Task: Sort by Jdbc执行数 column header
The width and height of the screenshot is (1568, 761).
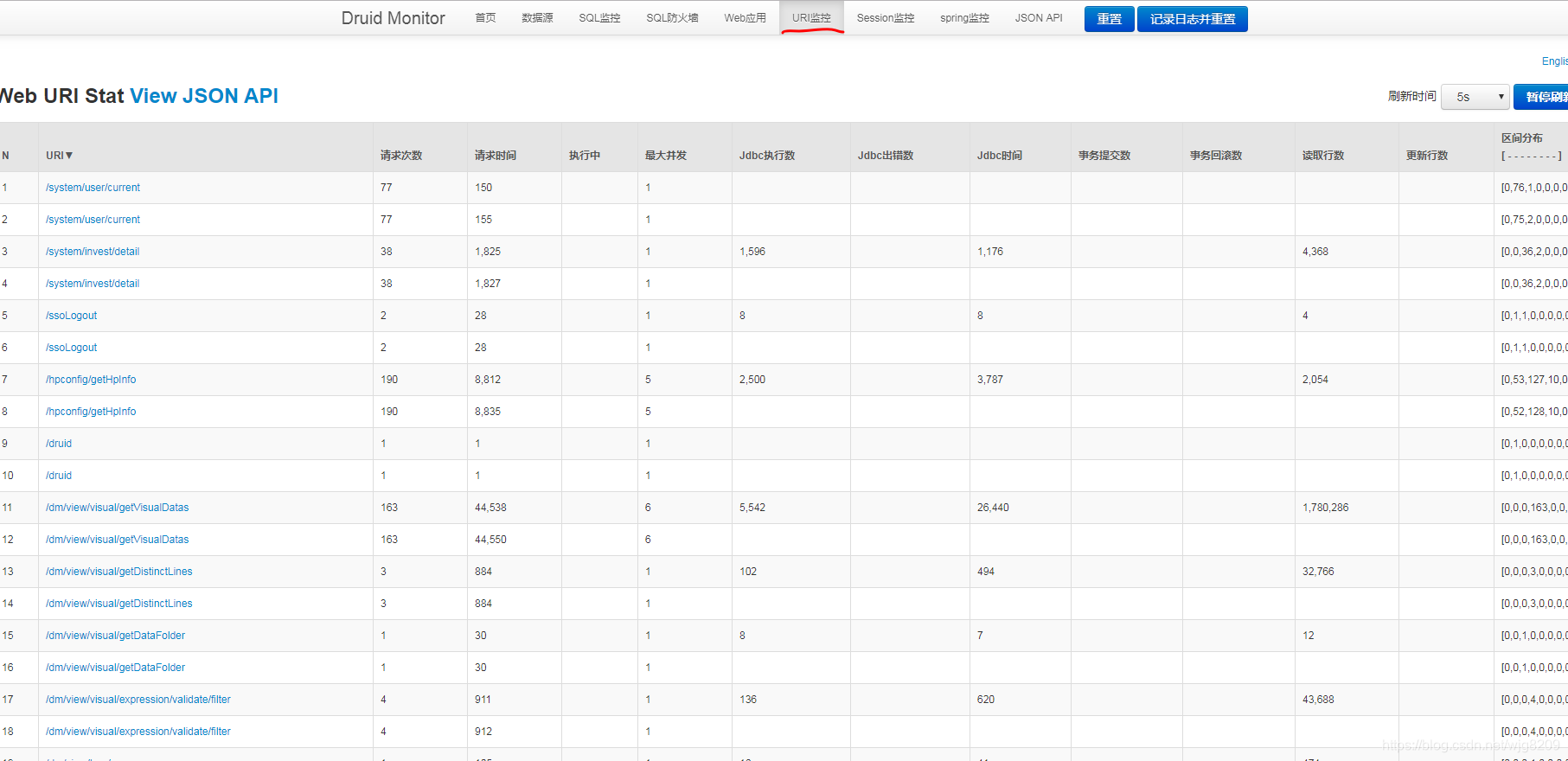Action: pyautogui.click(x=767, y=156)
